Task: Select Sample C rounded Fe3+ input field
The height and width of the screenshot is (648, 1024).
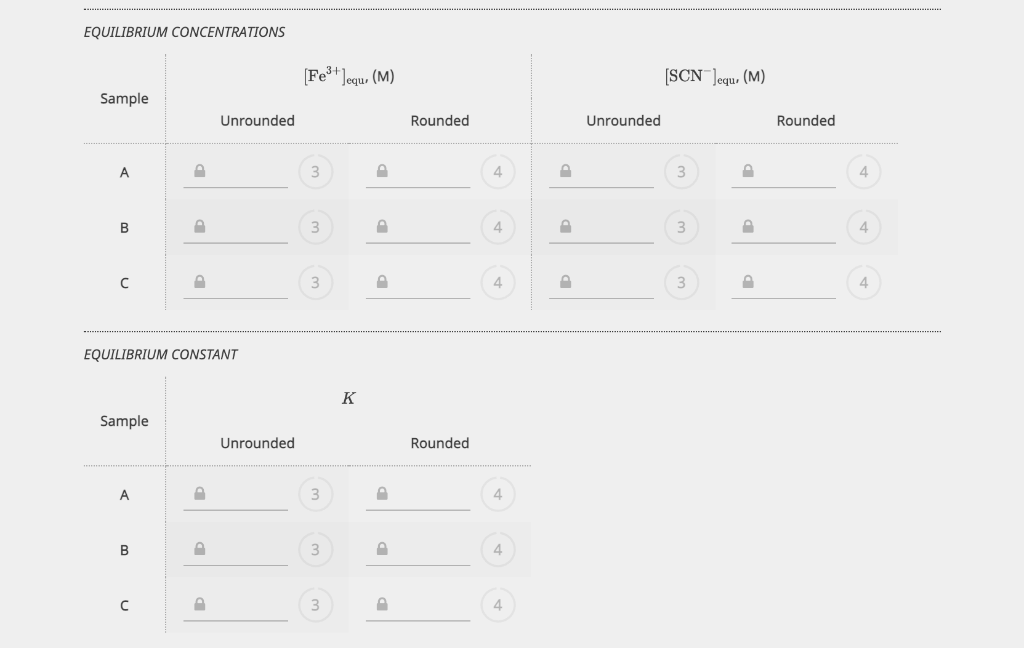Action: click(x=418, y=284)
